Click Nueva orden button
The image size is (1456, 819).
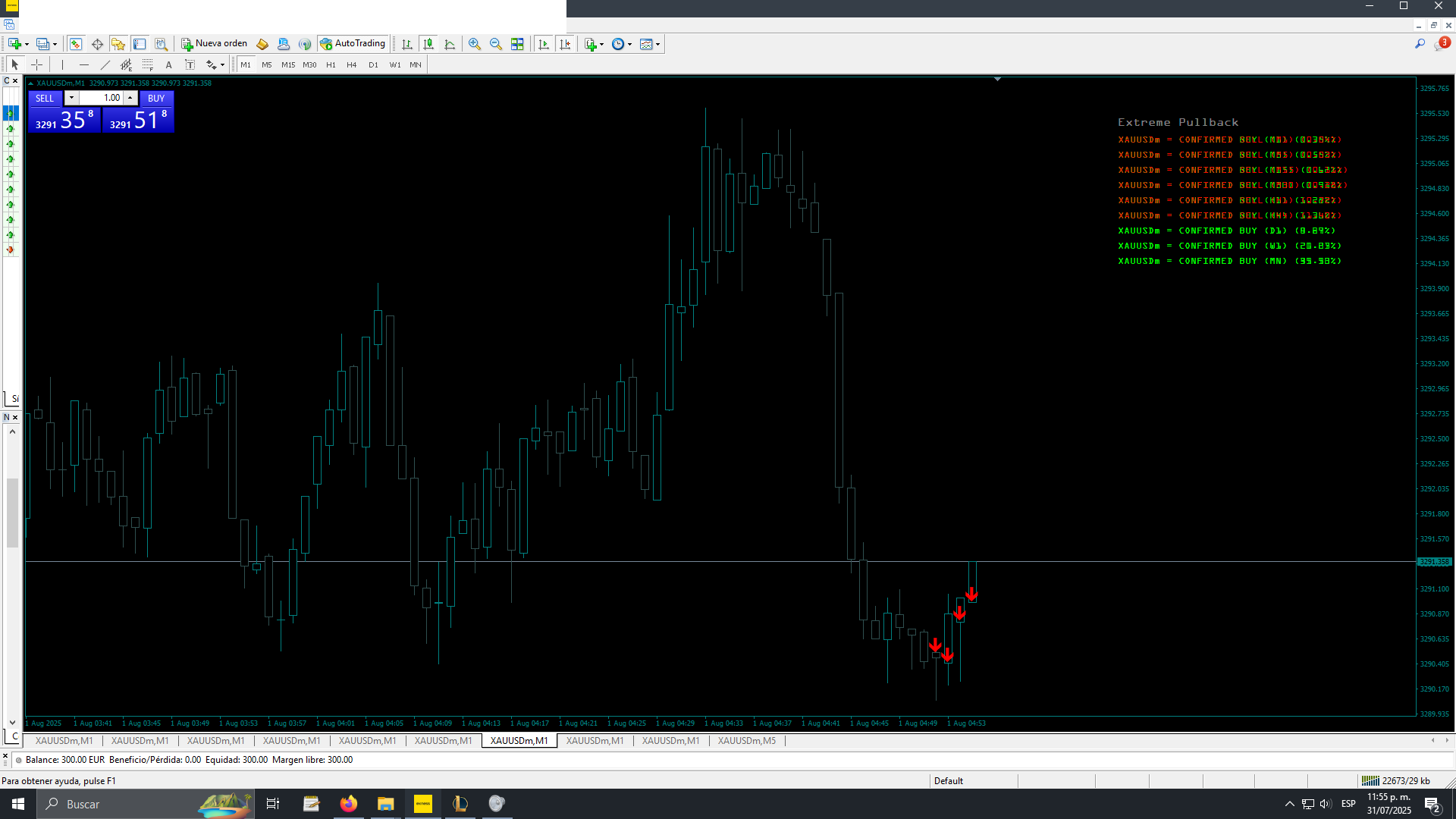[x=214, y=44]
